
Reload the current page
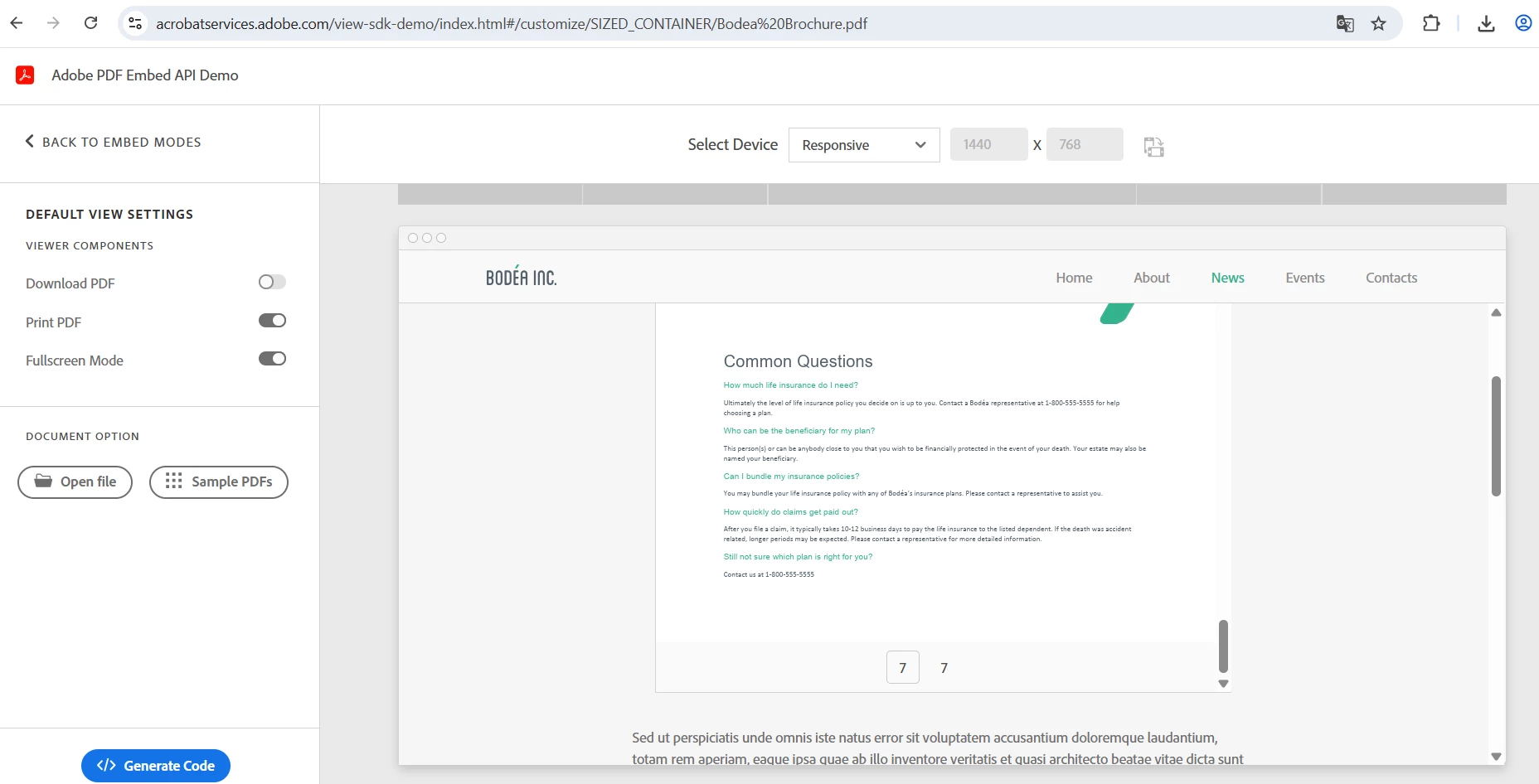(91, 23)
